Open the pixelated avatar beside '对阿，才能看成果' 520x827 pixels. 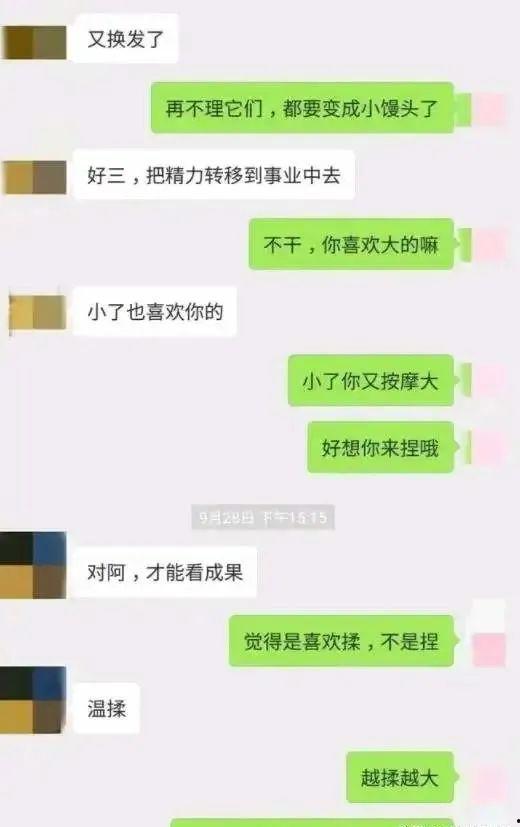pos(33,565)
